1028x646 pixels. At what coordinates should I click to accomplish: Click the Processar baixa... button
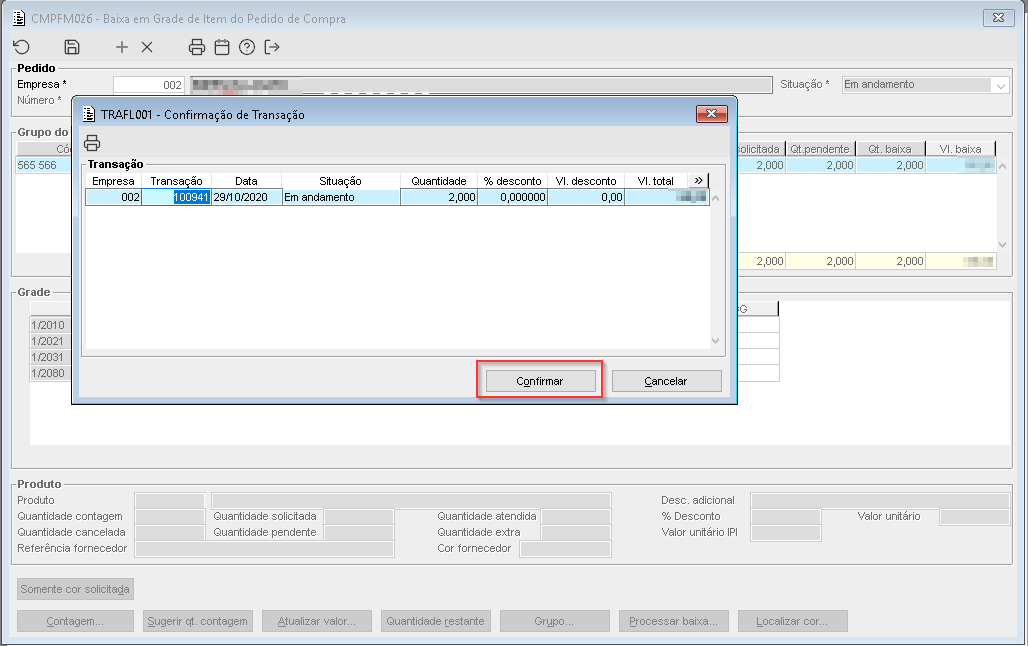pyautogui.click(x=673, y=621)
